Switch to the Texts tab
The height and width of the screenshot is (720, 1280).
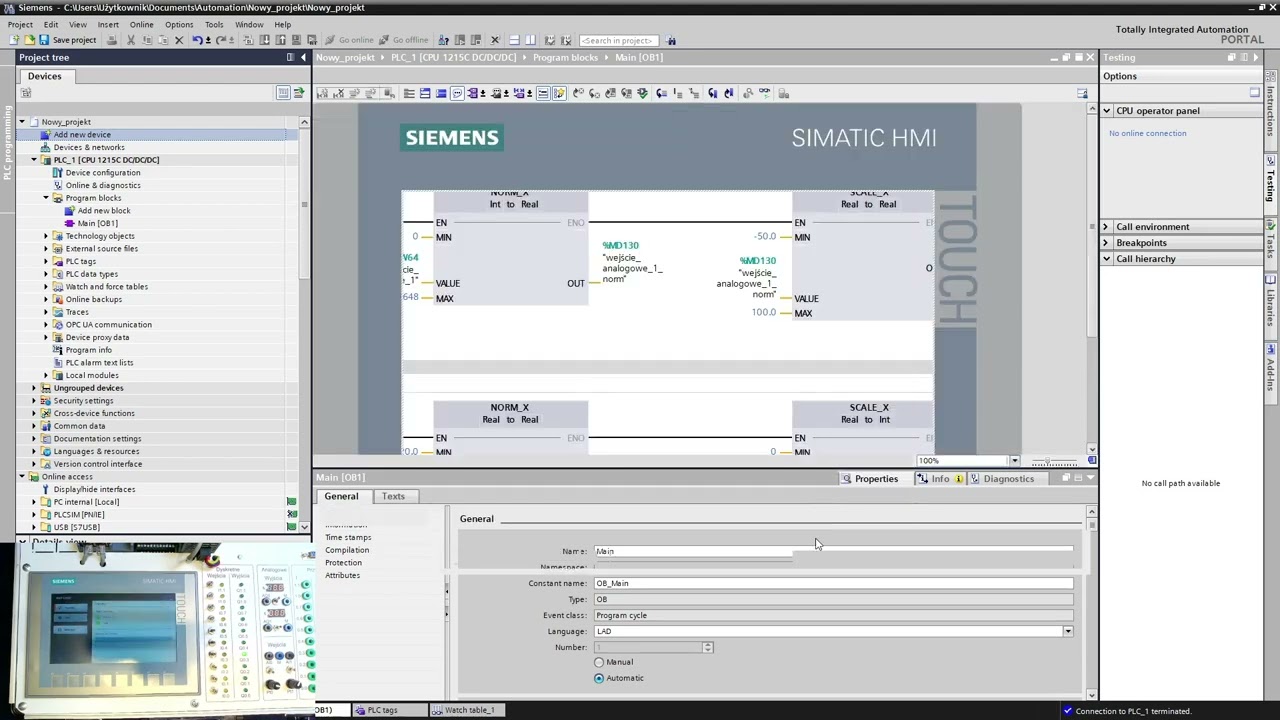point(393,496)
